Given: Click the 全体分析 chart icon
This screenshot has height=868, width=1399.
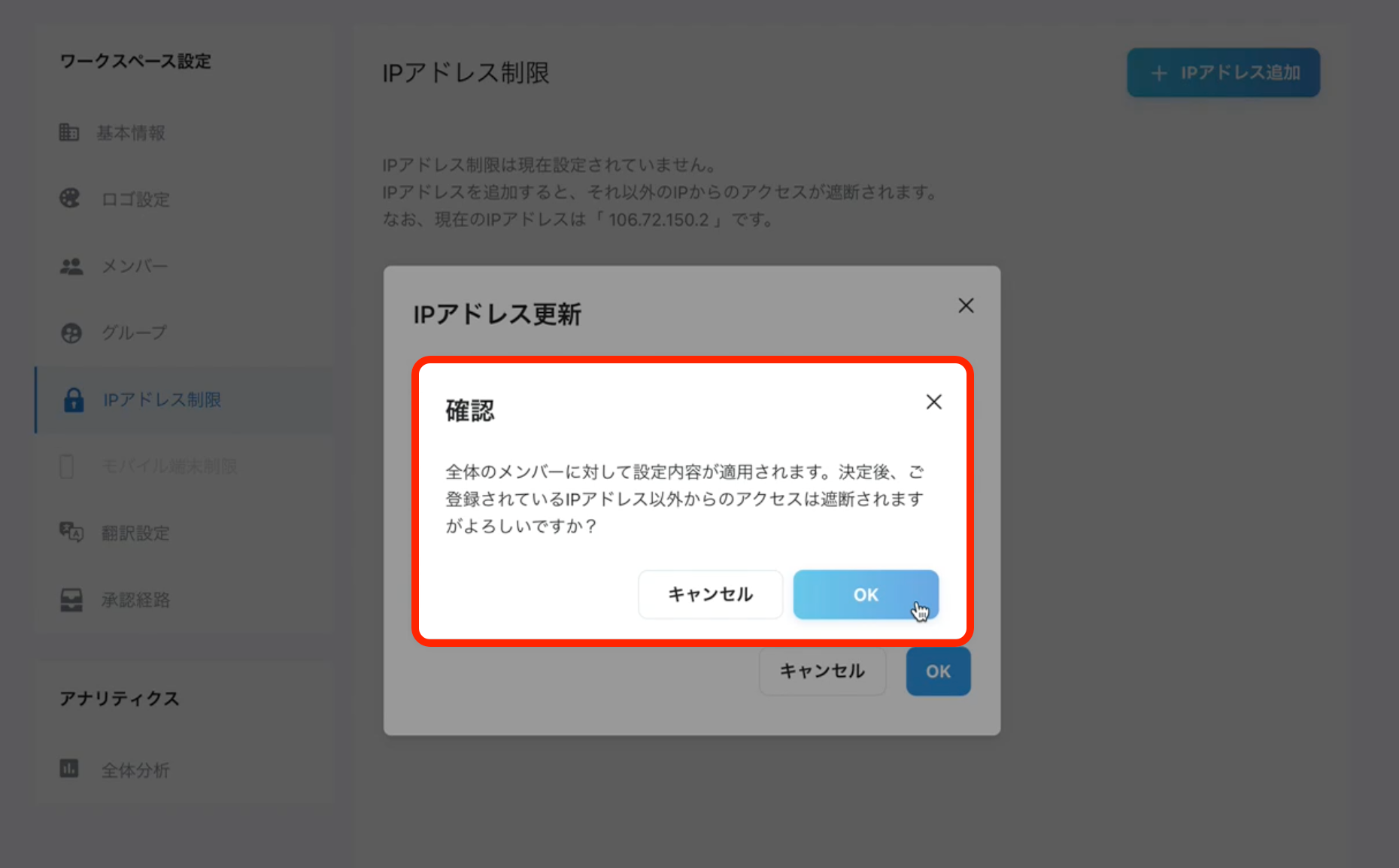Looking at the screenshot, I should 69,769.
